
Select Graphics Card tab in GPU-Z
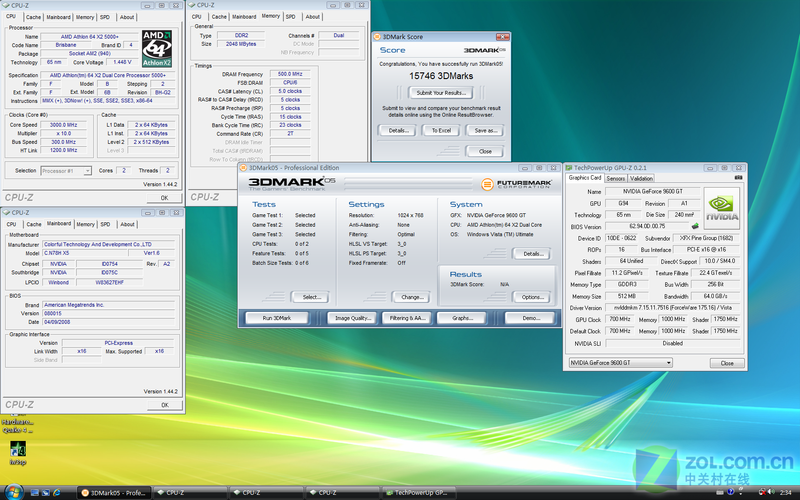(x=585, y=178)
